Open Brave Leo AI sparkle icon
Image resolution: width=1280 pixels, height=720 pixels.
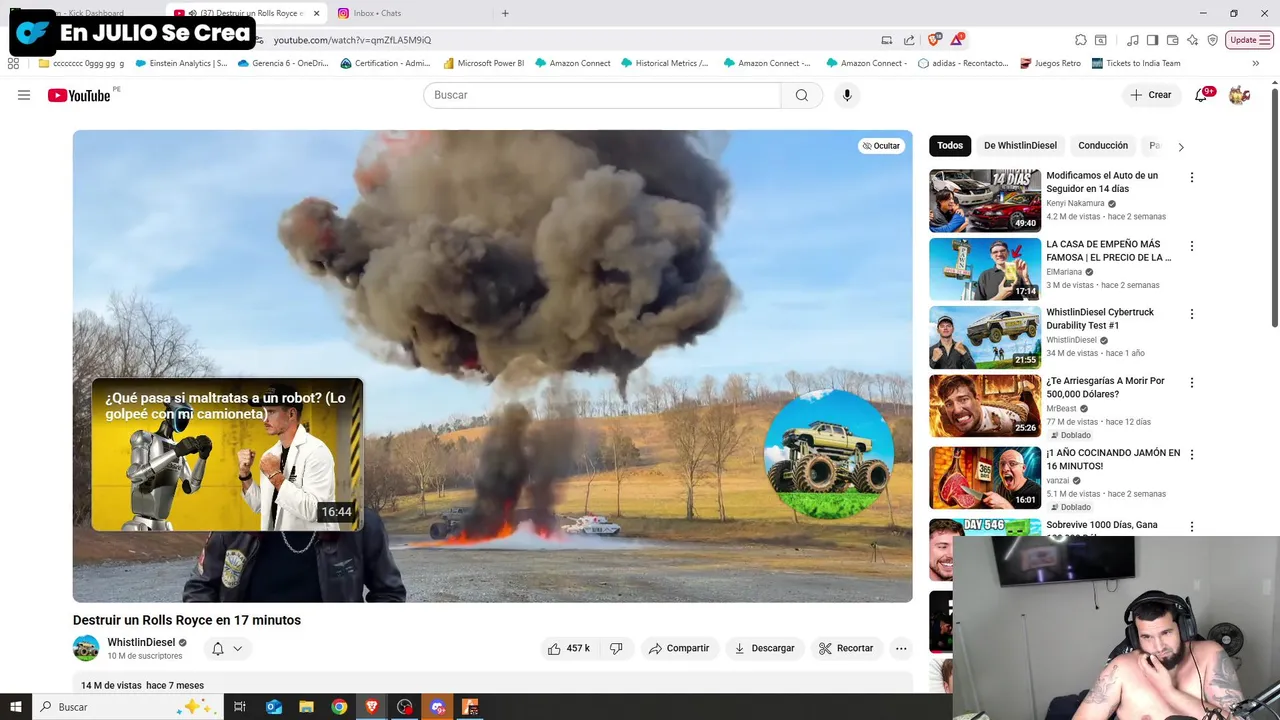(1192, 40)
